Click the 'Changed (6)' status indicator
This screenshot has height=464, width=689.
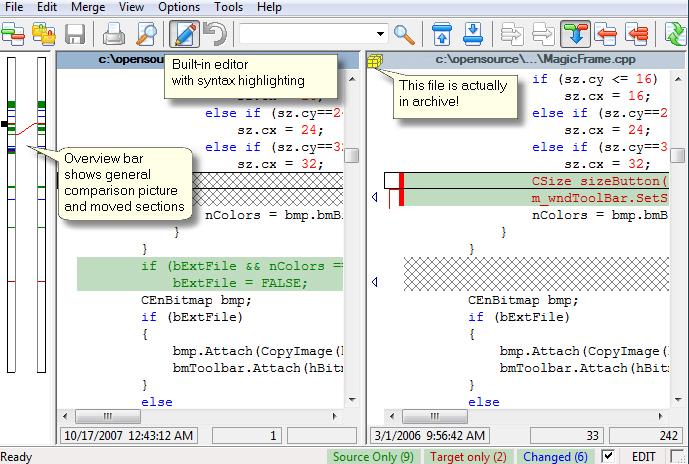(555, 457)
